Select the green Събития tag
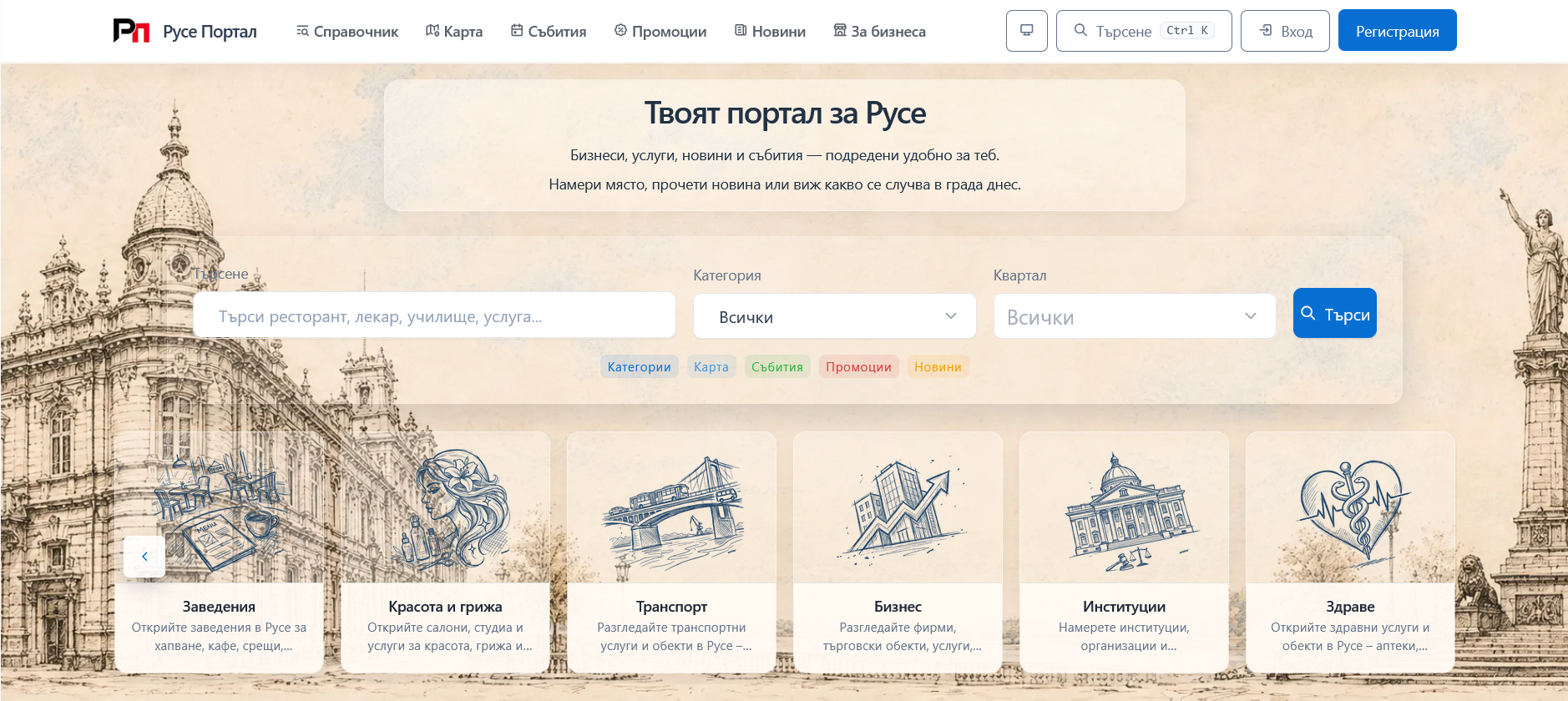The height and width of the screenshot is (701, 1568). pos(777,367)
